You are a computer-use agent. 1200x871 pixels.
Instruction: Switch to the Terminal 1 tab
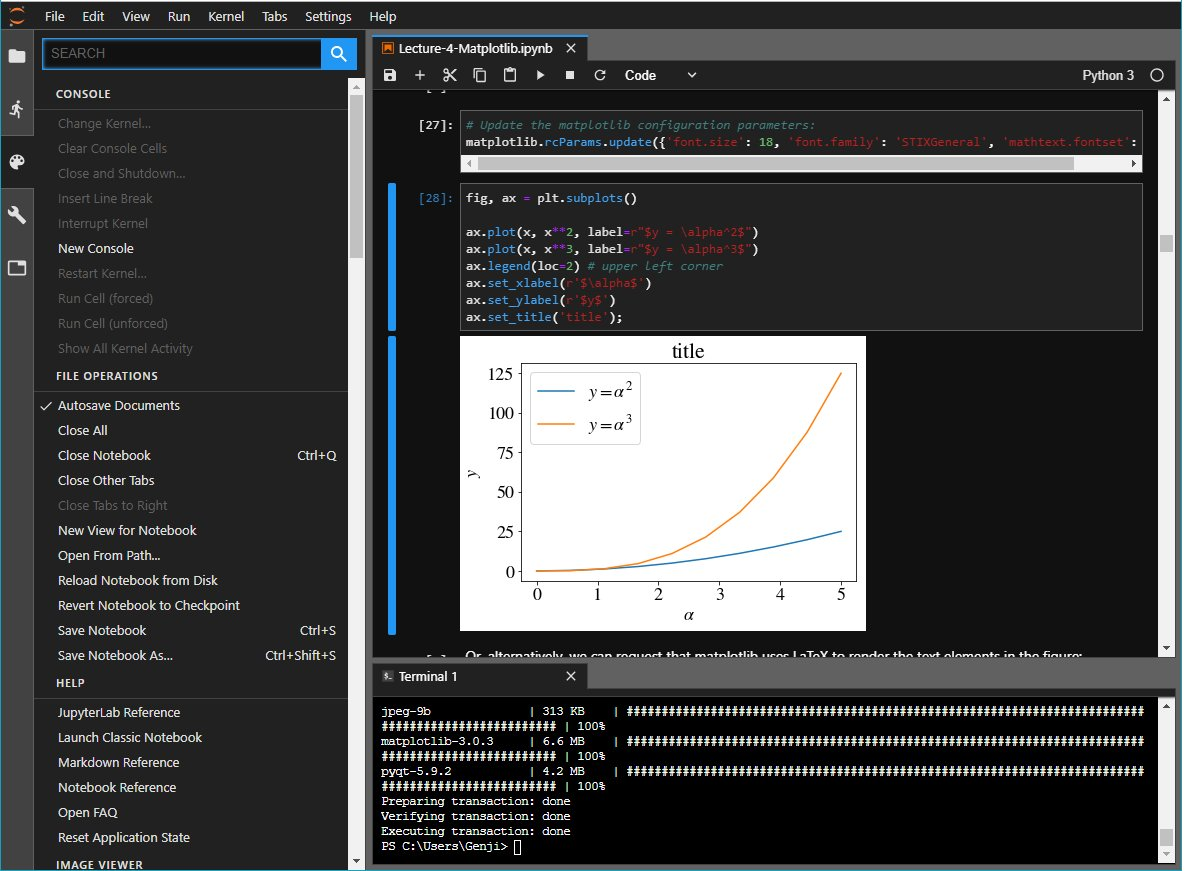(428, 677)
